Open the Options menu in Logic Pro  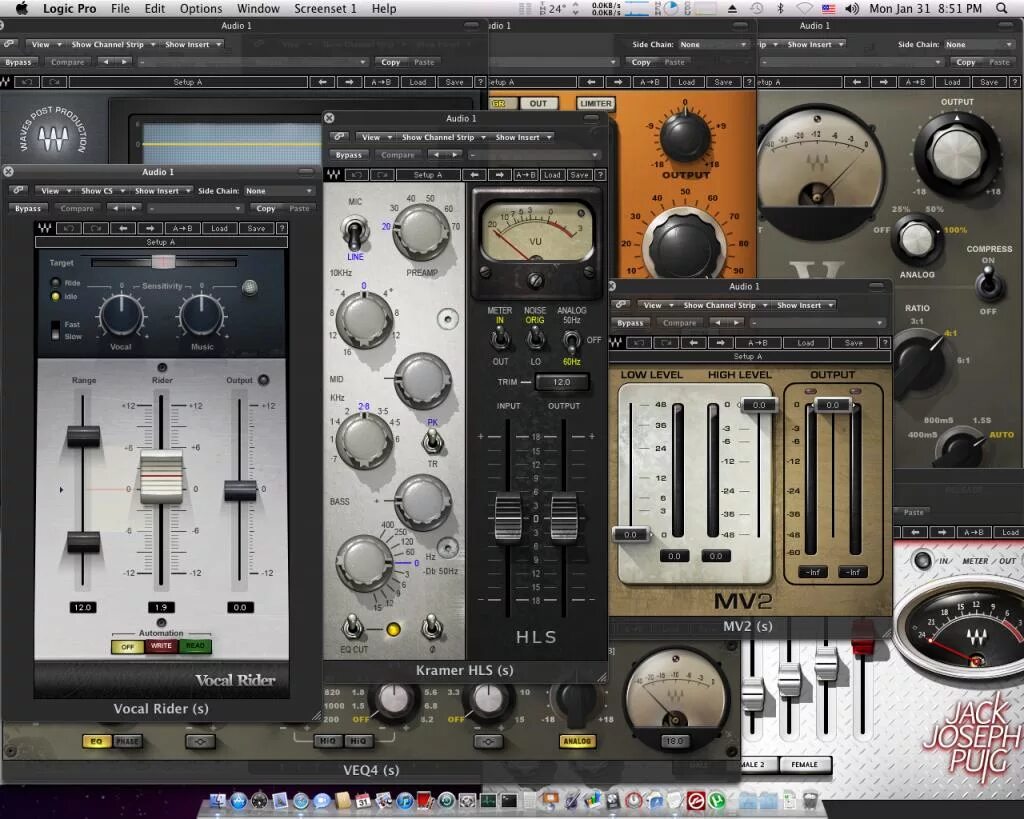click(x=200, y=8)
